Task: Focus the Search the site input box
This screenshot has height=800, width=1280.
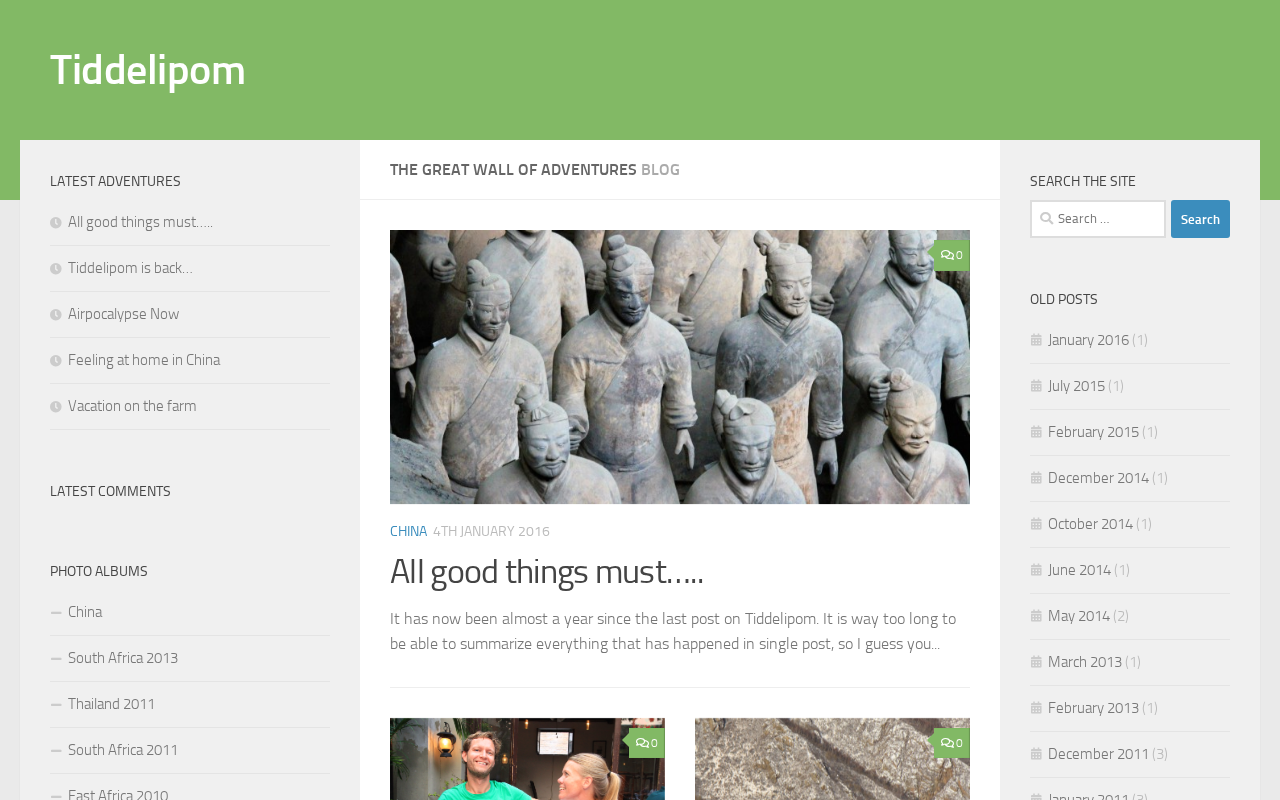Action: pos(1098,219)
